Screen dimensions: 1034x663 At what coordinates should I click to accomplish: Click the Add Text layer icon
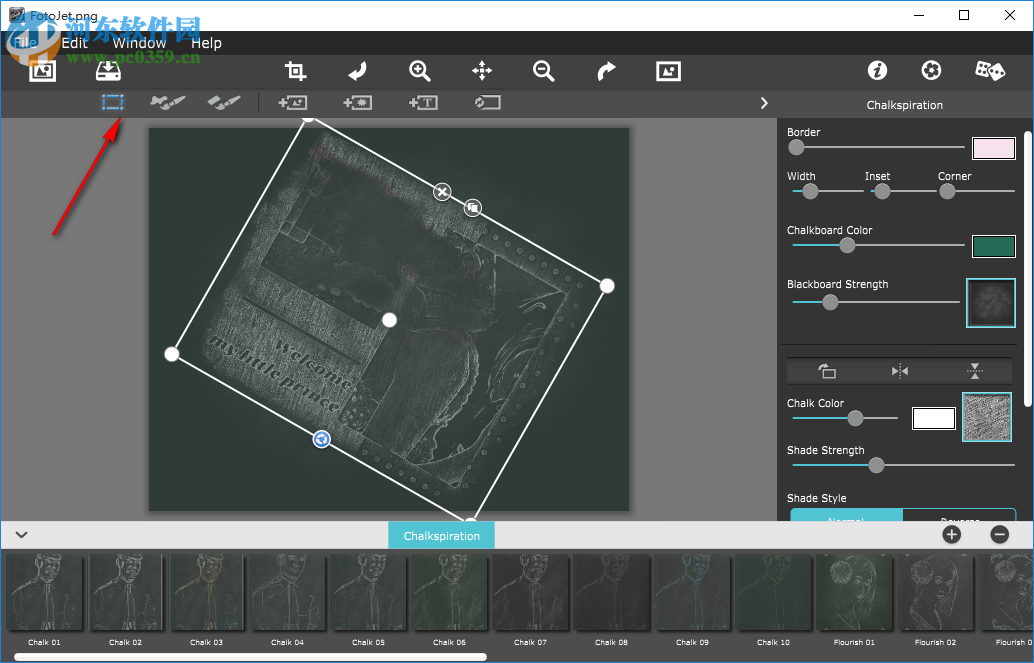click(x=423, y=102)
